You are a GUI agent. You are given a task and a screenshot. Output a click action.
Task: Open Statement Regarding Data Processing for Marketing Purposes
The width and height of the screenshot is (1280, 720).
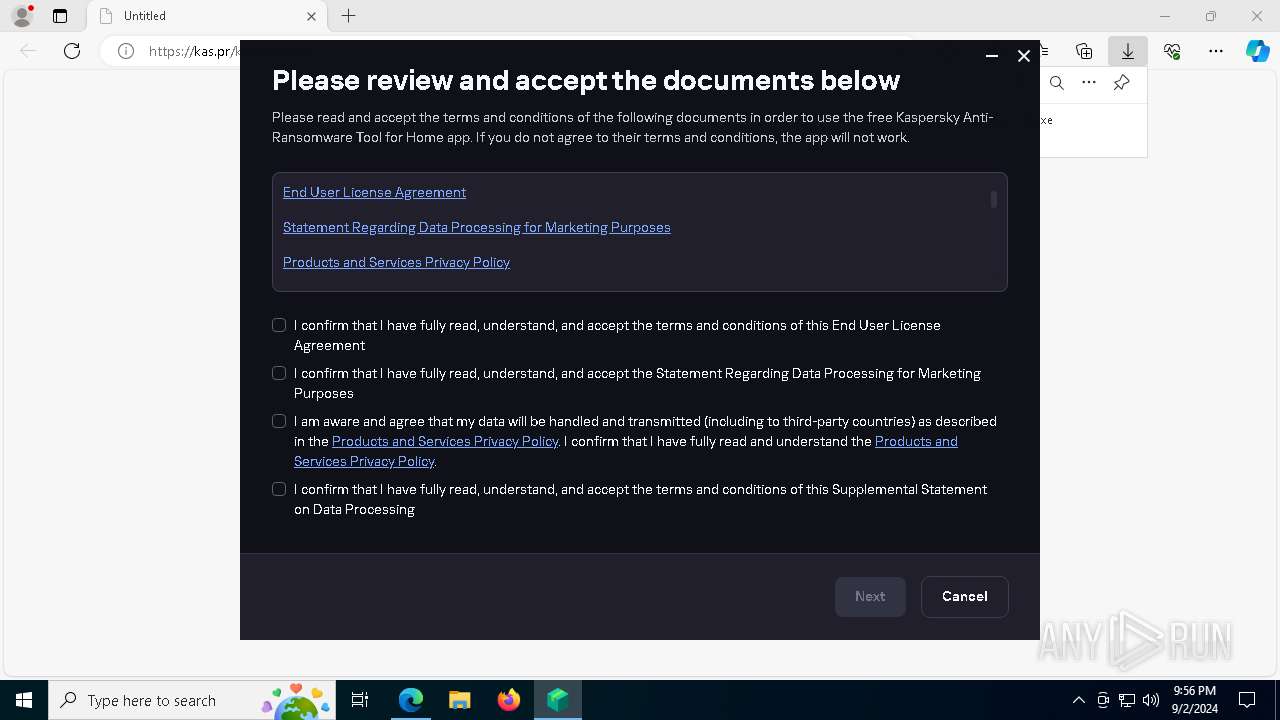477,227
